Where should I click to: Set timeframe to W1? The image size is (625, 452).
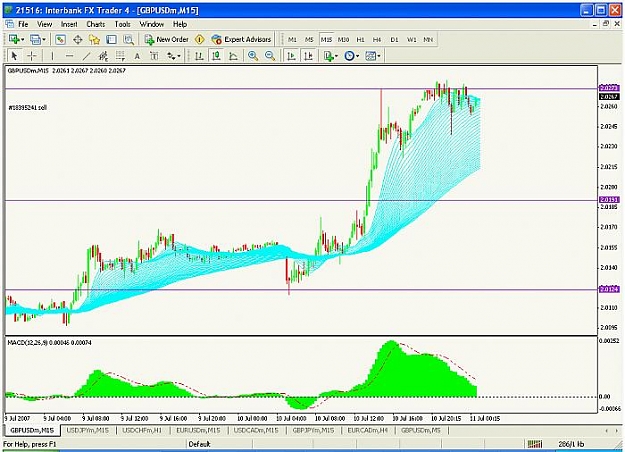coord(411,39)
